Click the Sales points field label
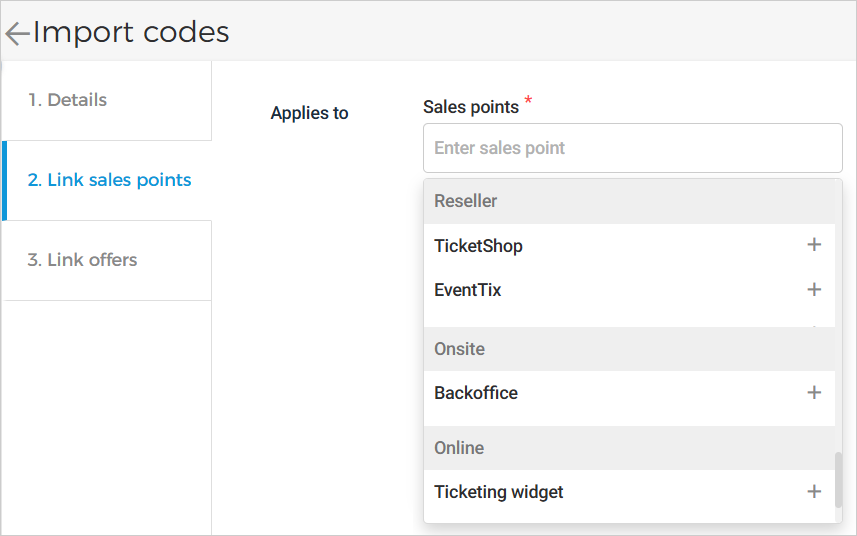Image resolution: width=857 pixels, height=536 pixels. point(471,107)
